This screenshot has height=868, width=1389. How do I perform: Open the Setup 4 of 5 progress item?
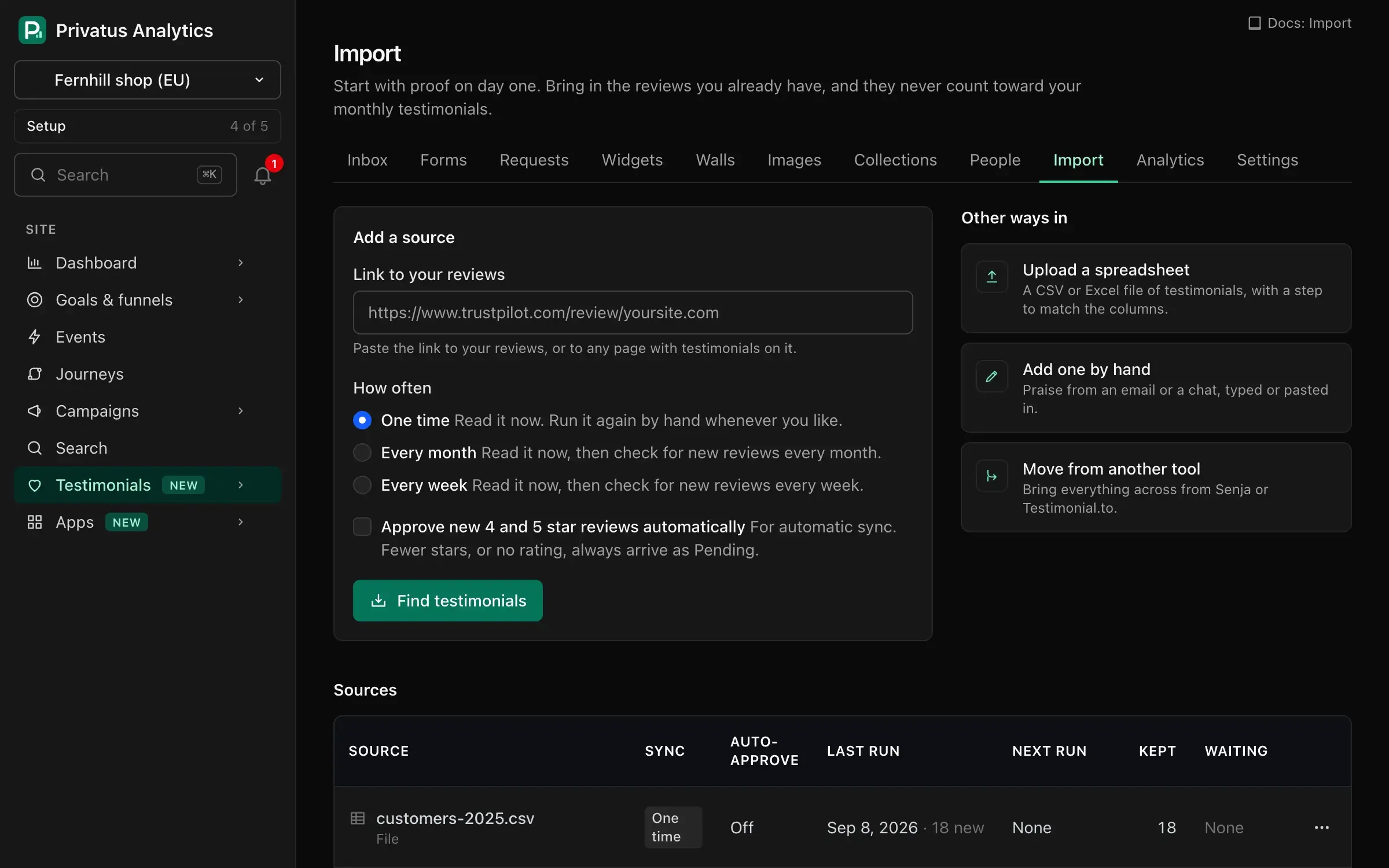pyautogui.click(x=148, y=126)
